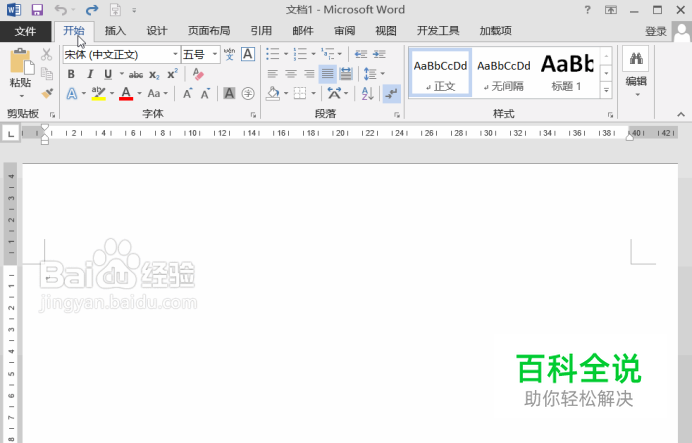692x443 pixels.
Task: Open the bullets list dropdown arrow
Action: (x=286, y=54)
